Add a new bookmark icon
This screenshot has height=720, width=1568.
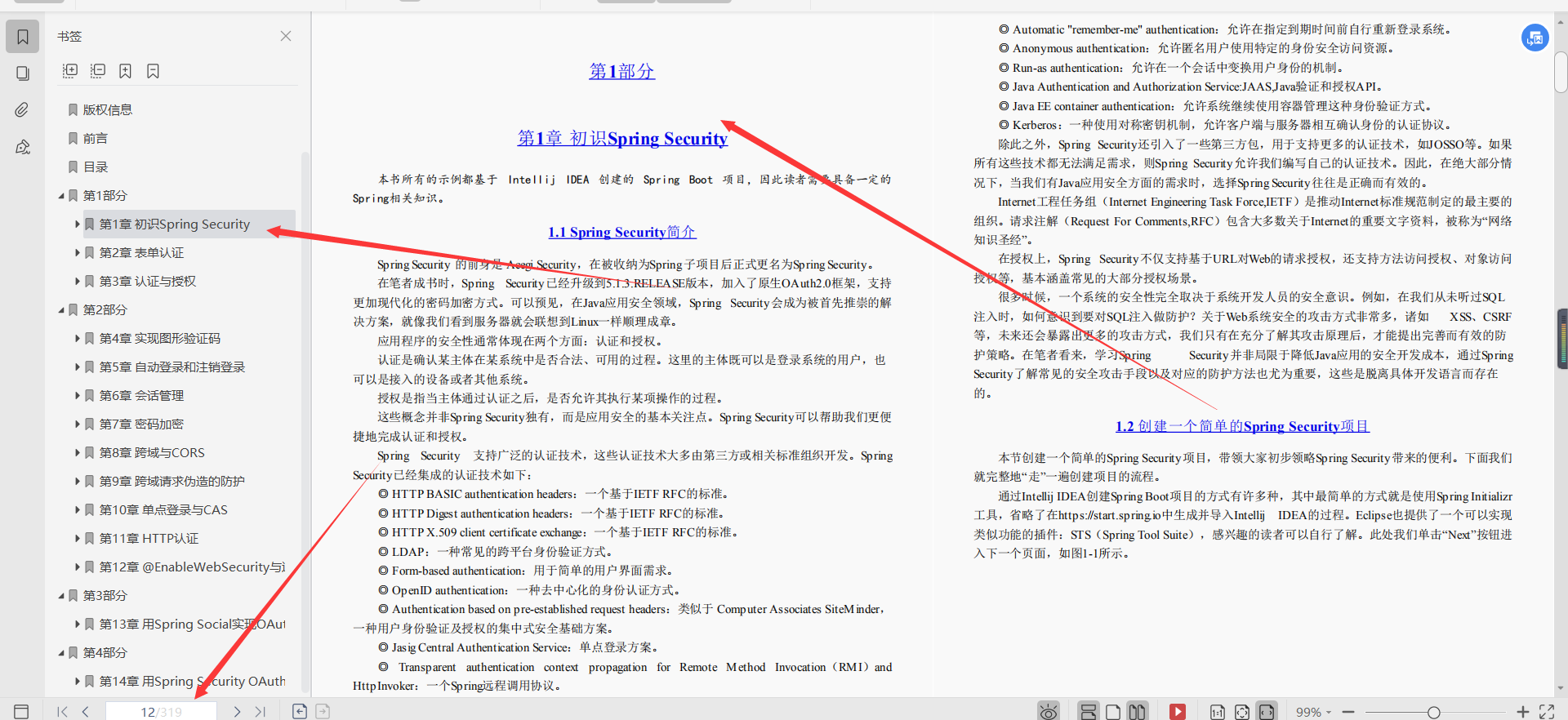125,71
